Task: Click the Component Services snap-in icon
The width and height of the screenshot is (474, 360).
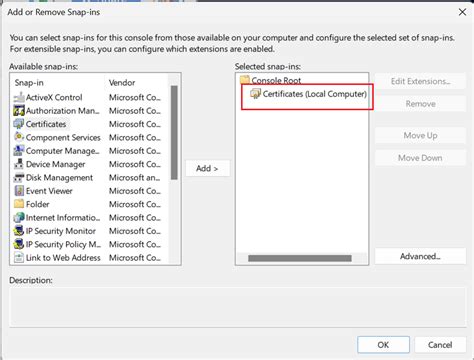Action: pos(19,137)
